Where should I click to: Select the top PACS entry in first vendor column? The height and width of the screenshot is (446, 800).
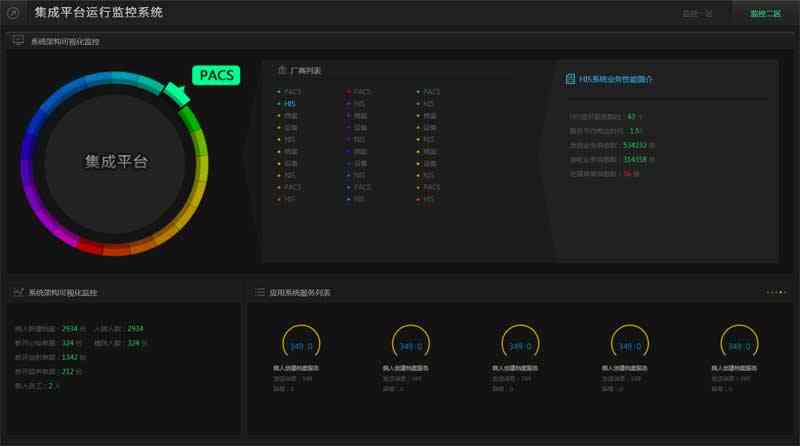(x=291, y=91)
